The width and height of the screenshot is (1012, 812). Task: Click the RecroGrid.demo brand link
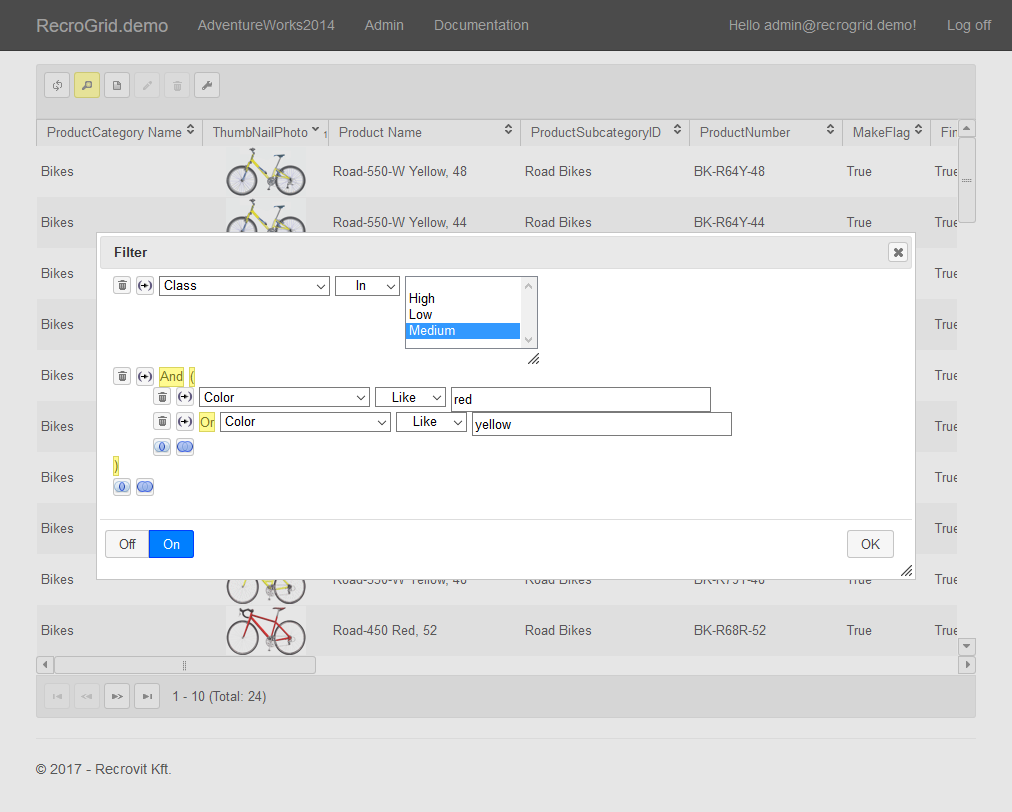pyautogui.click(x=102, y=26)
